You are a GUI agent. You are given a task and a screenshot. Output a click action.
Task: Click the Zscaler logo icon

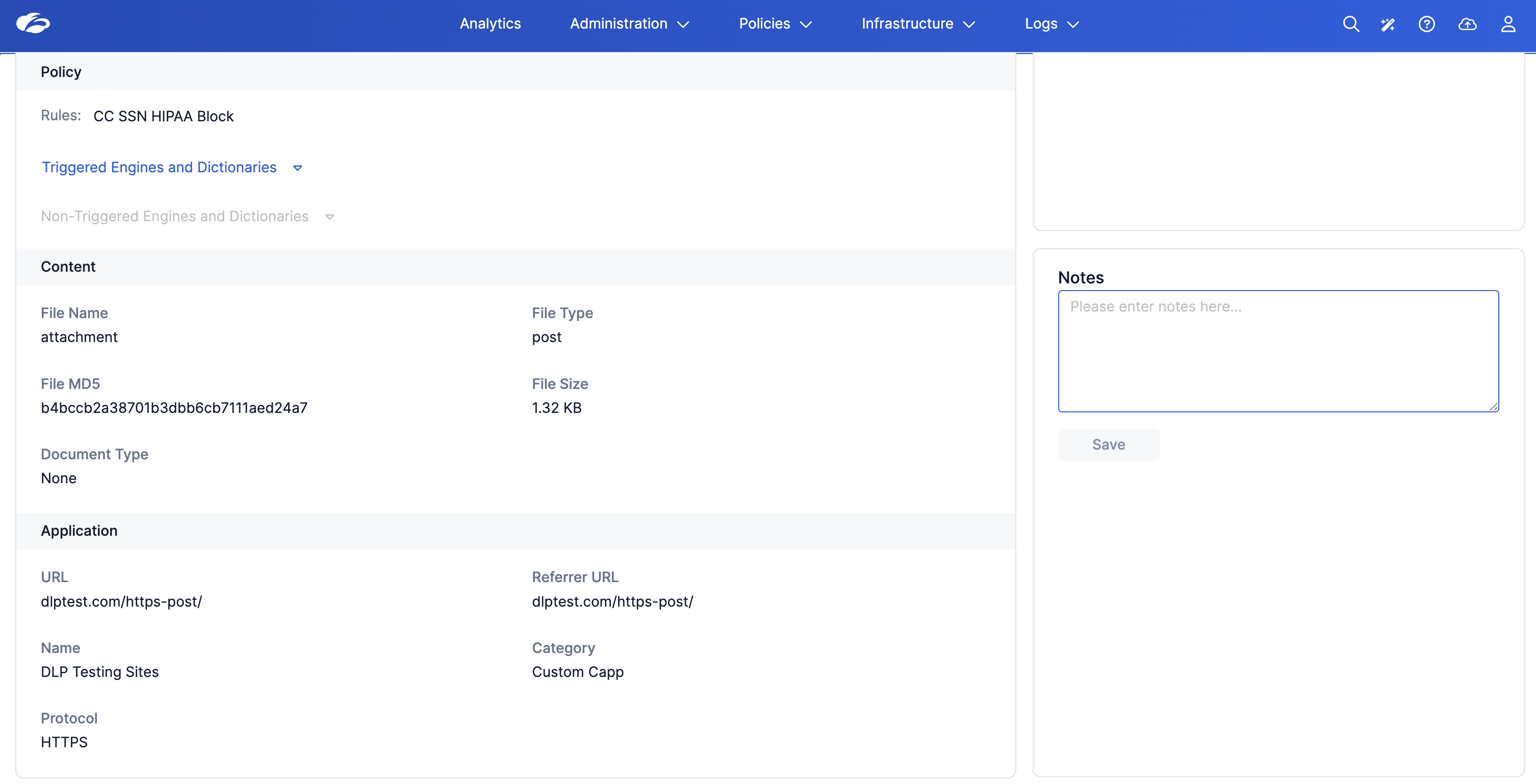coord(33,23)
